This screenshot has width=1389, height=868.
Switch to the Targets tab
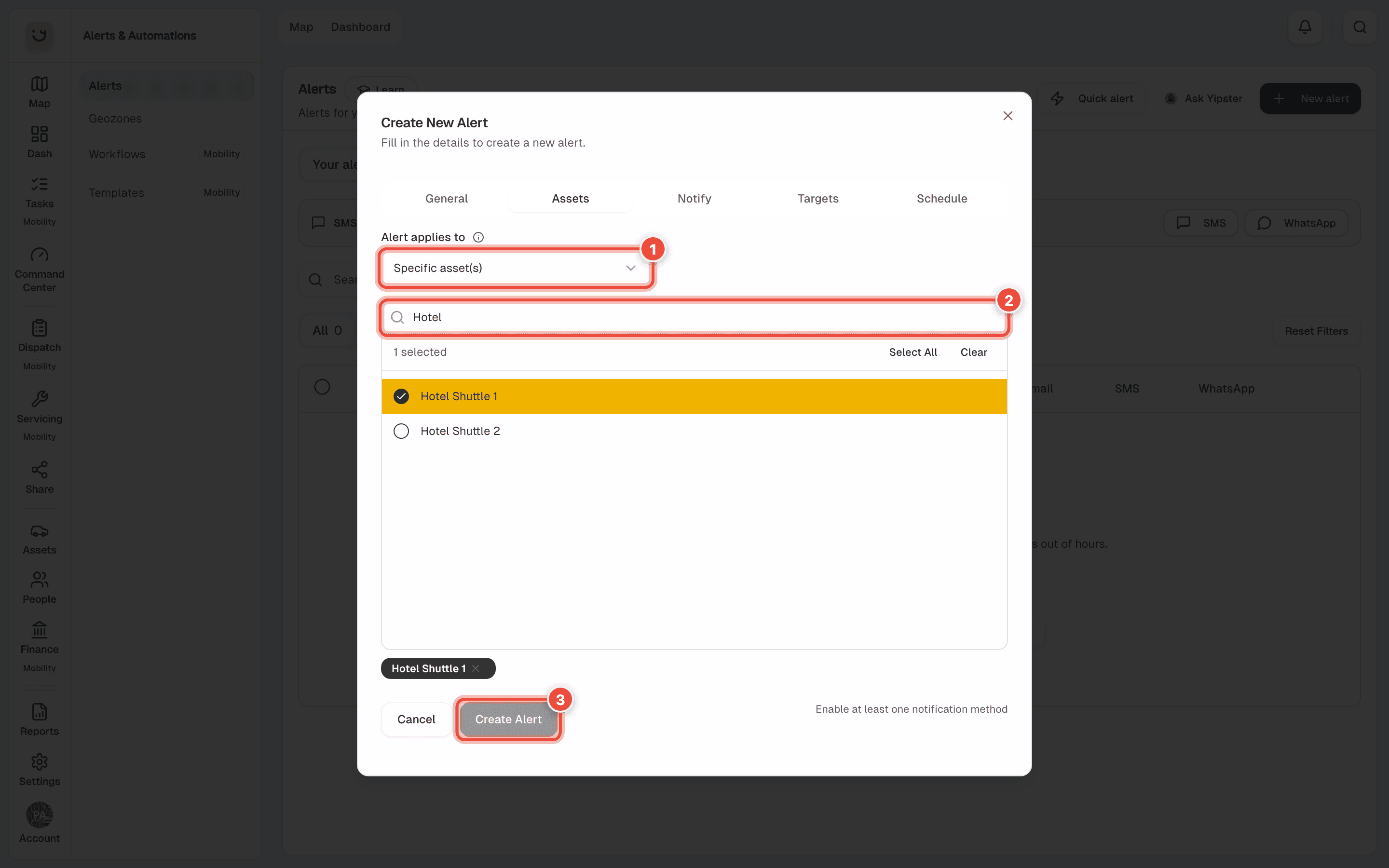[818, 199]
